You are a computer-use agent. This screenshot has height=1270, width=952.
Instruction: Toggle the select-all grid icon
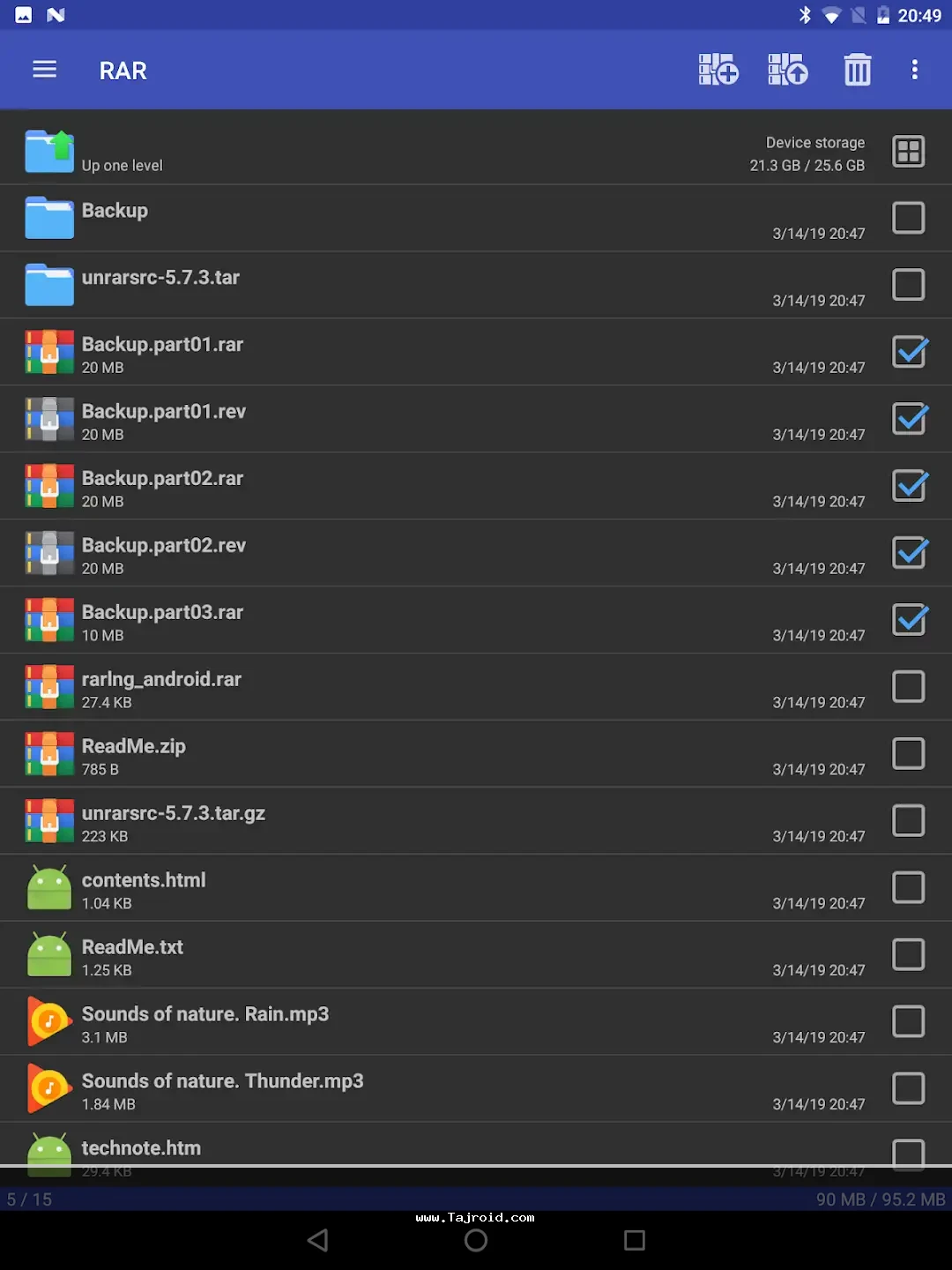908,152
